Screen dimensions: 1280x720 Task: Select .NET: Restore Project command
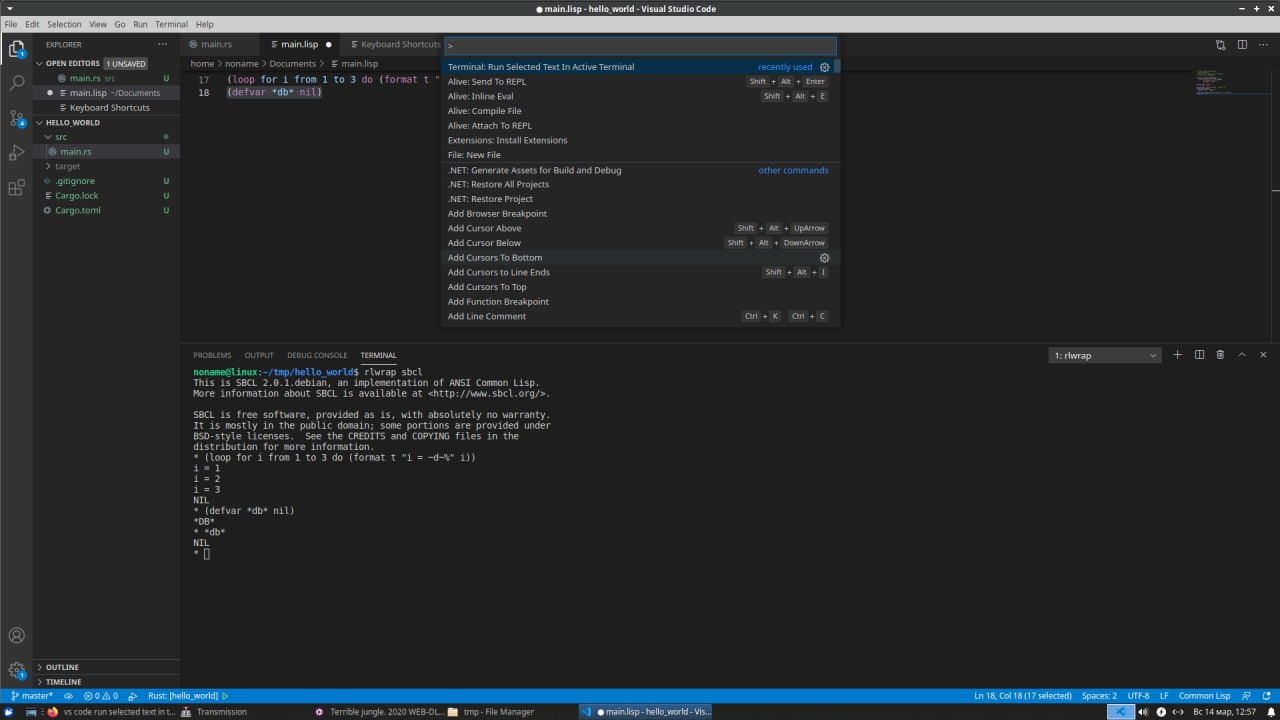640,199
